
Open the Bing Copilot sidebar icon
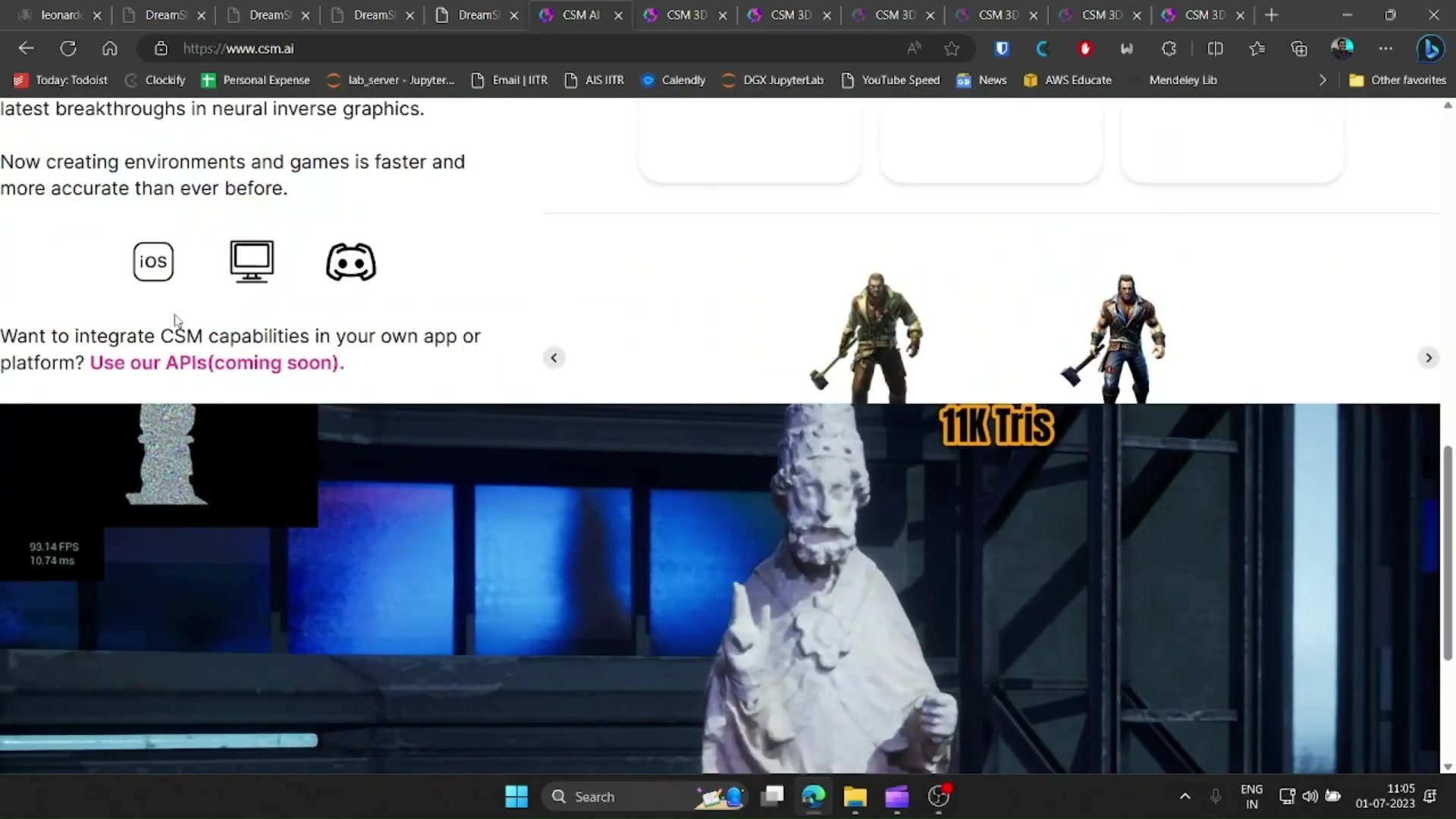(x=1432, y=48)
